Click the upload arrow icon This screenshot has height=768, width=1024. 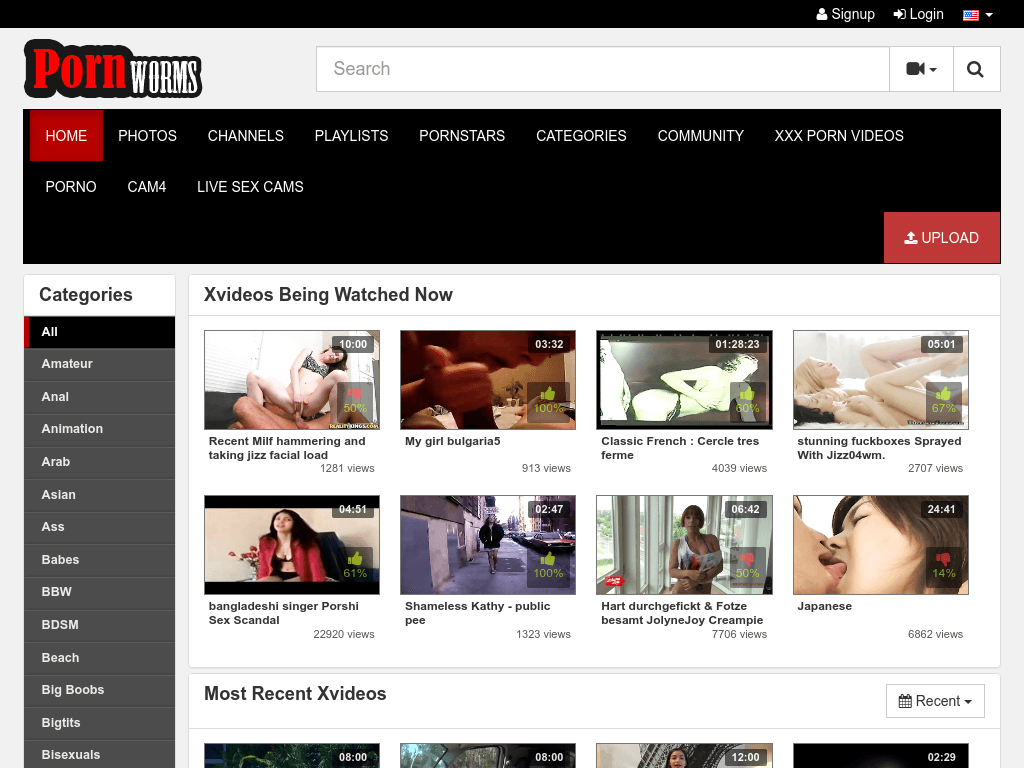910,238
